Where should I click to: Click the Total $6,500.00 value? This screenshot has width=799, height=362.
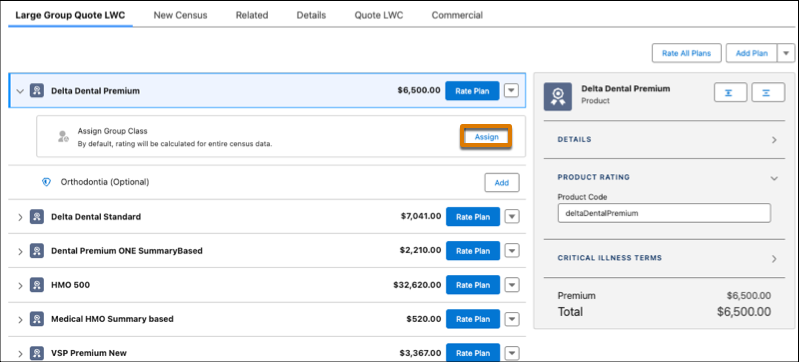click(x=743, y=312)
